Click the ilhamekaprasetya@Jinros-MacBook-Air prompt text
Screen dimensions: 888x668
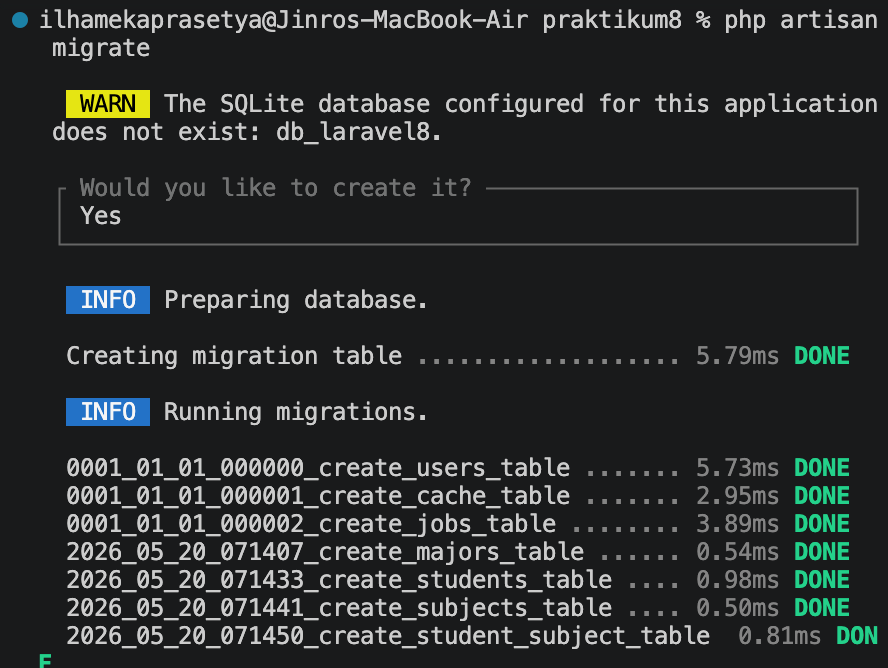tap(284, 20)
